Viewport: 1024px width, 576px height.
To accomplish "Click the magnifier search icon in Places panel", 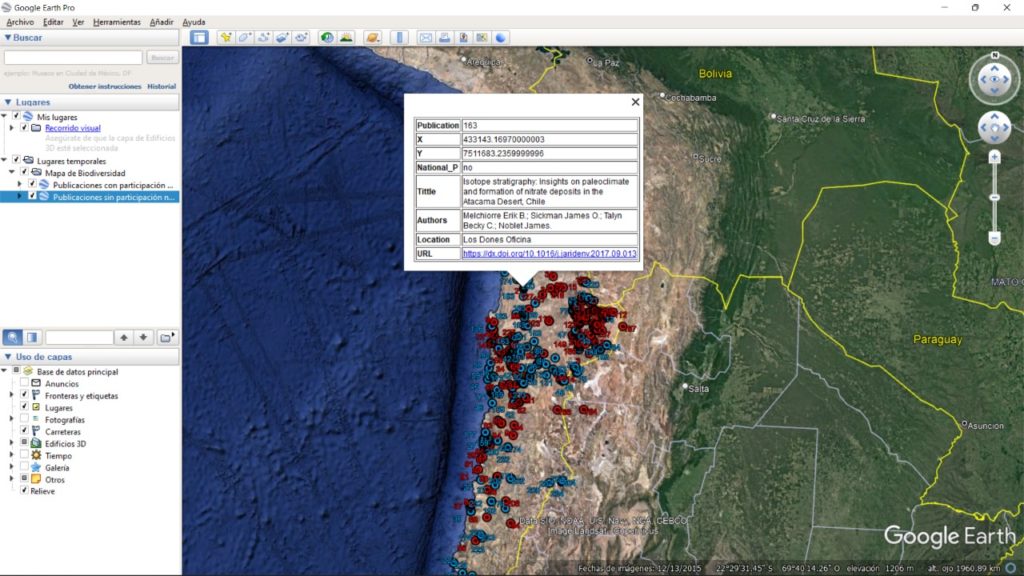I will [12, 337].
